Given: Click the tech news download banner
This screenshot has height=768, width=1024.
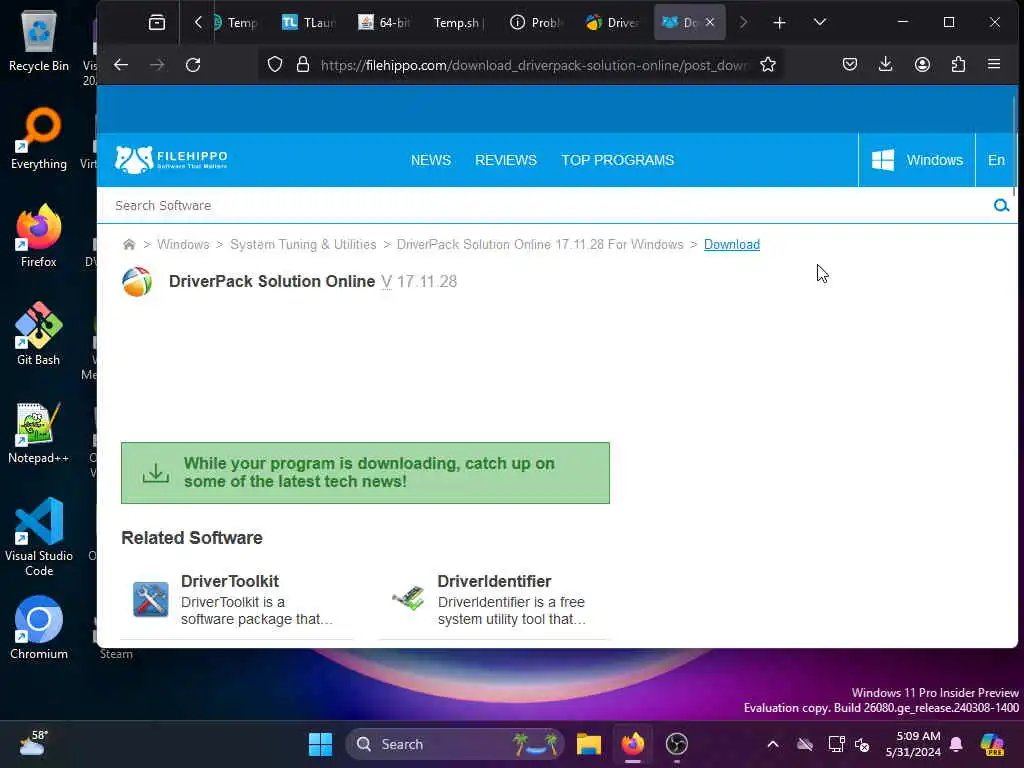Looking at the screenshot, I should click(365, 473).
